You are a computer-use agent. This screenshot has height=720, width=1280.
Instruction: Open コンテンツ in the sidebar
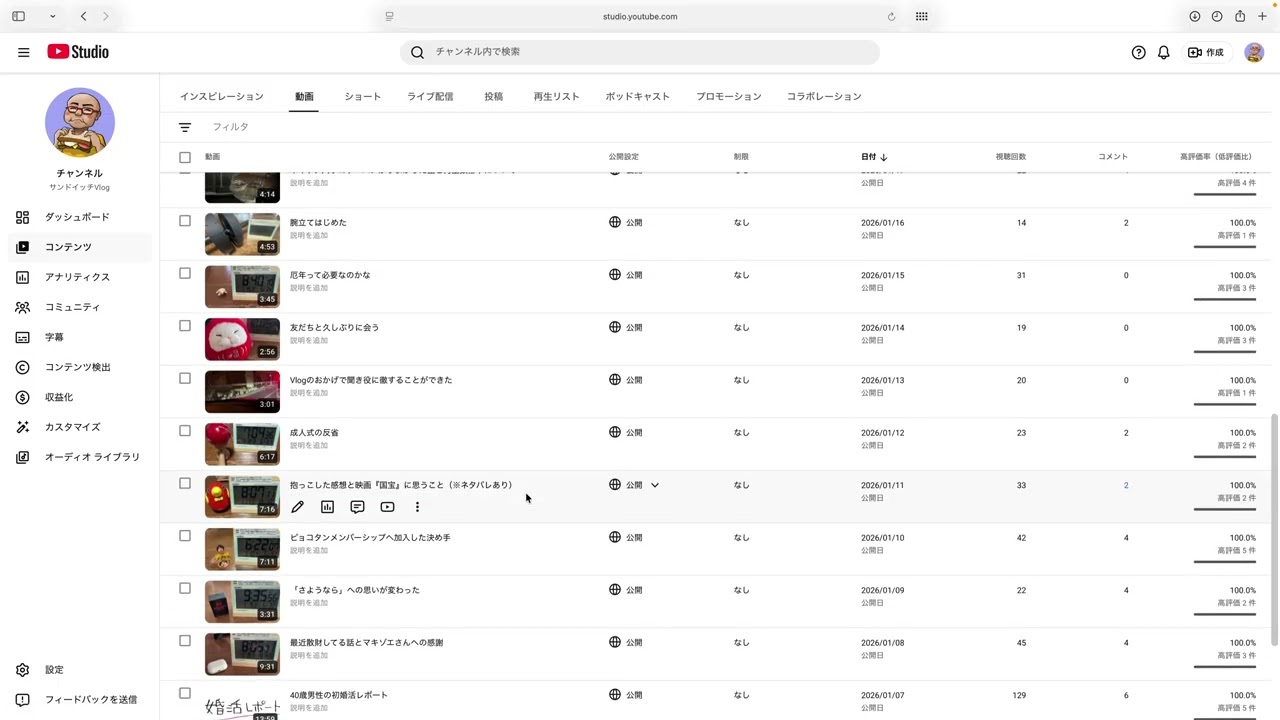click(x=80, y=247)
